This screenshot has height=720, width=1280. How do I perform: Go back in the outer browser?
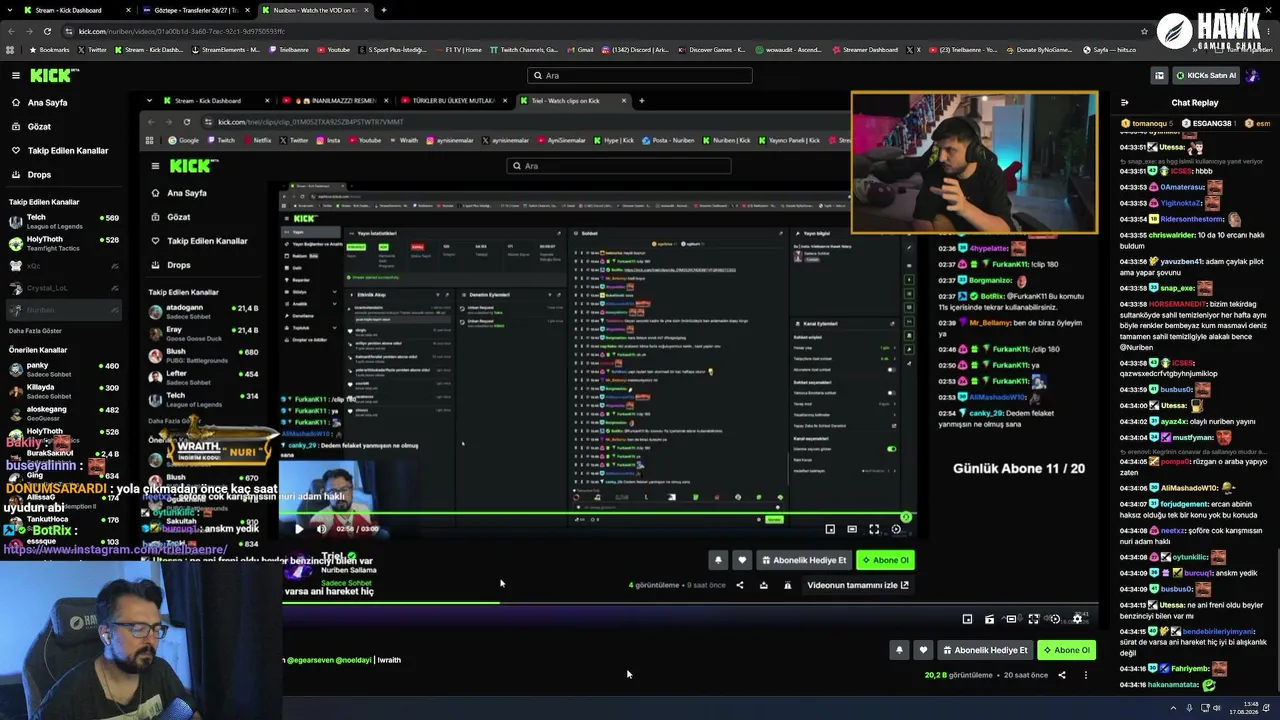click(x=11, y=31)
